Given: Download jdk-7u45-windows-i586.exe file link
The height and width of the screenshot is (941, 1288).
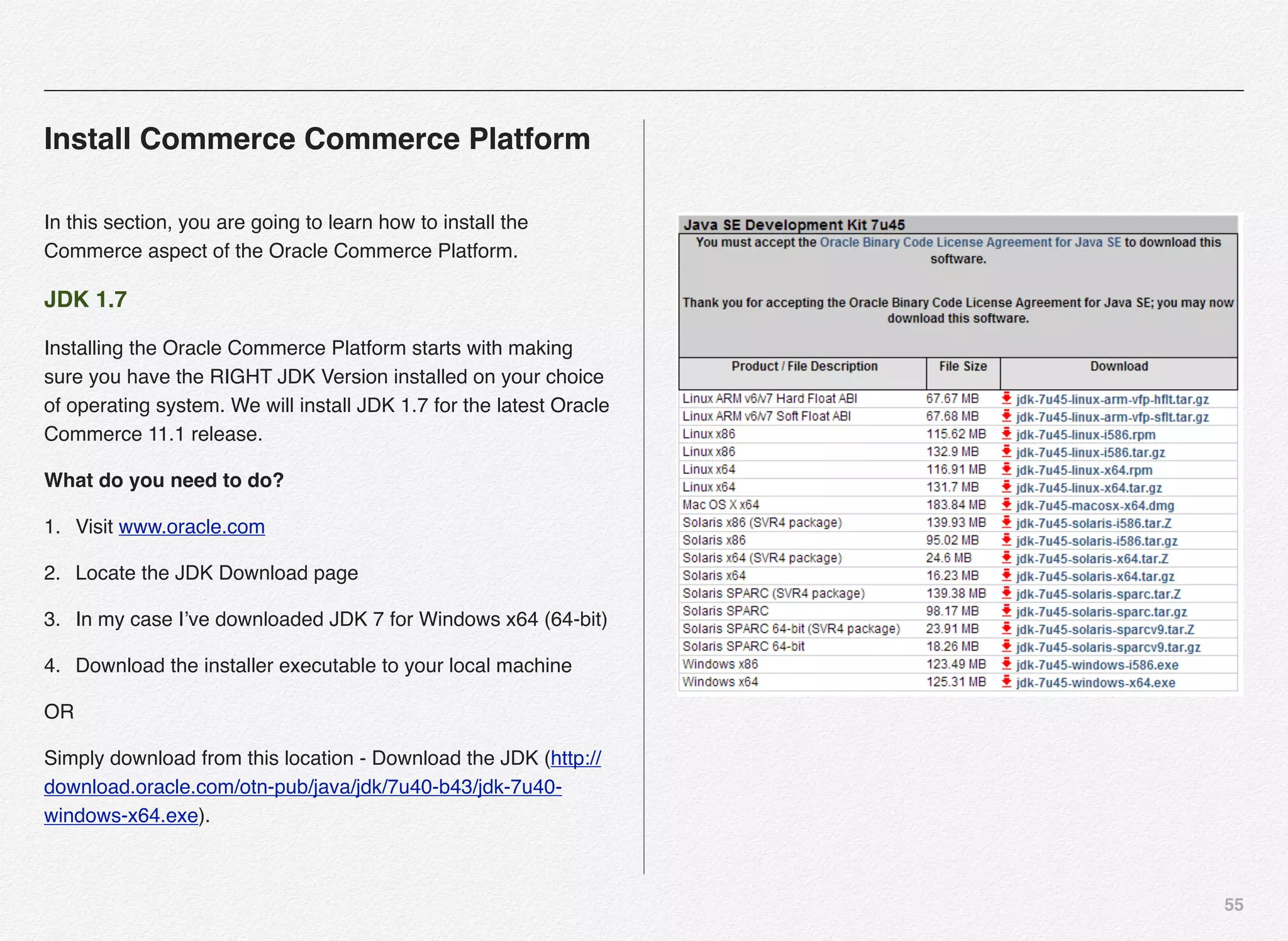Looking at the screenshot, I should point(1097,665).
